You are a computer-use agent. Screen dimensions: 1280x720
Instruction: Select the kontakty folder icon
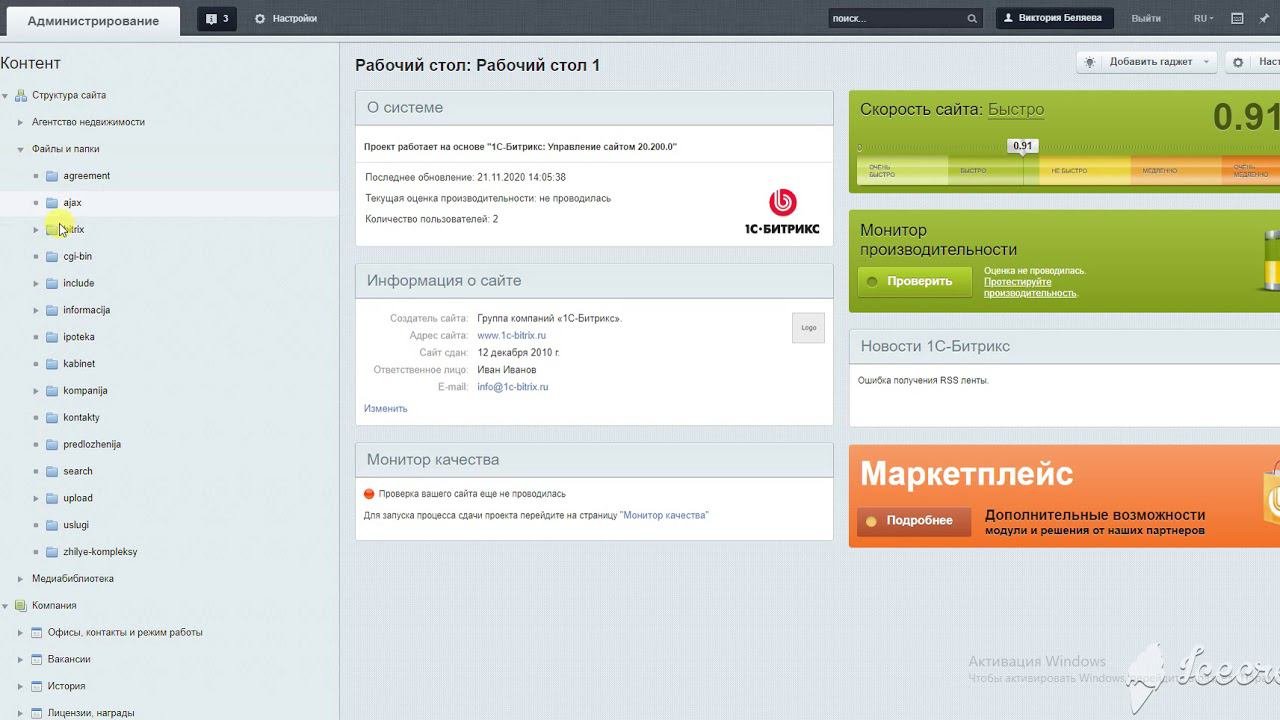[52, 418]
